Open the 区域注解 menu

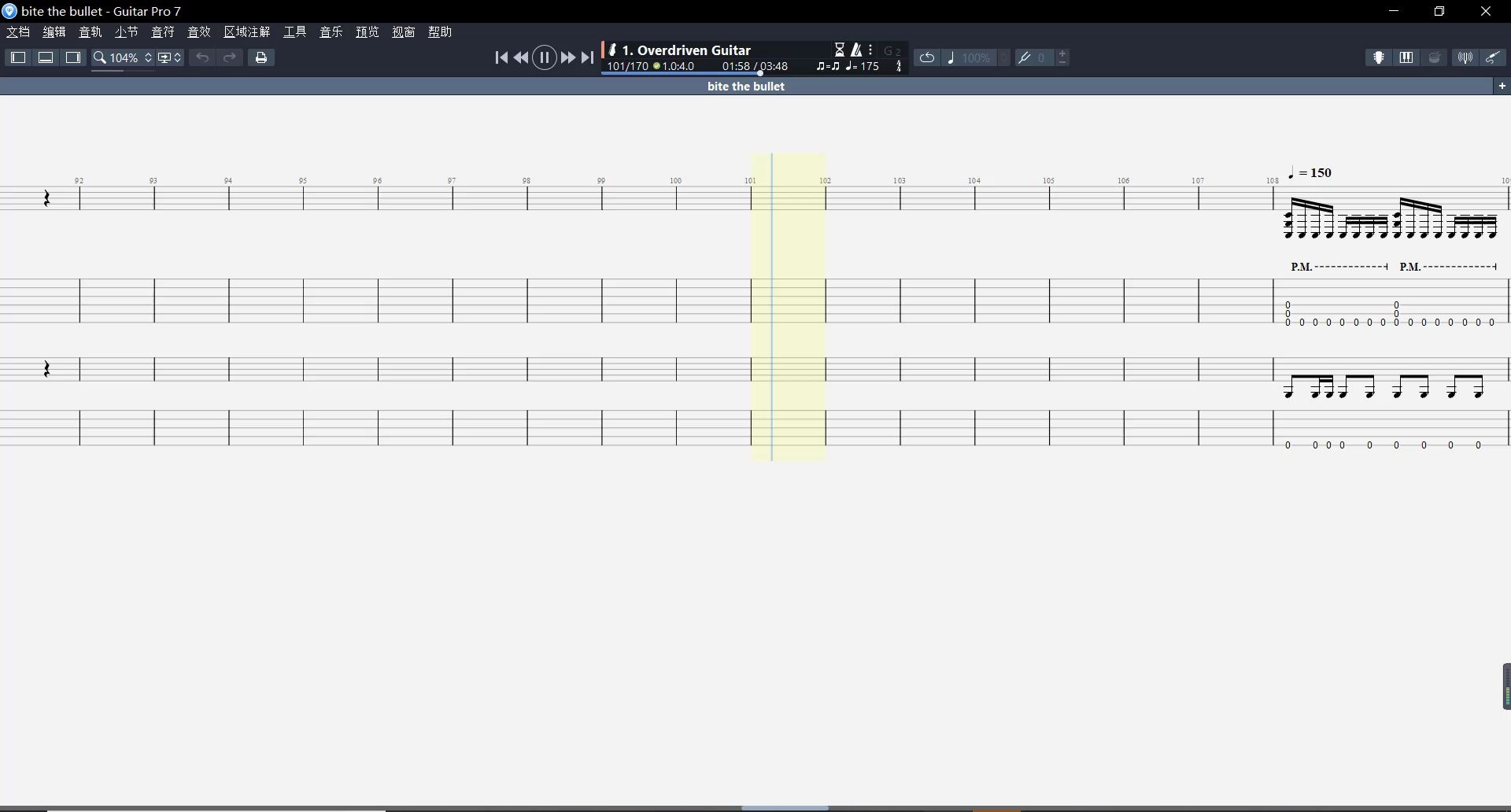247,31
